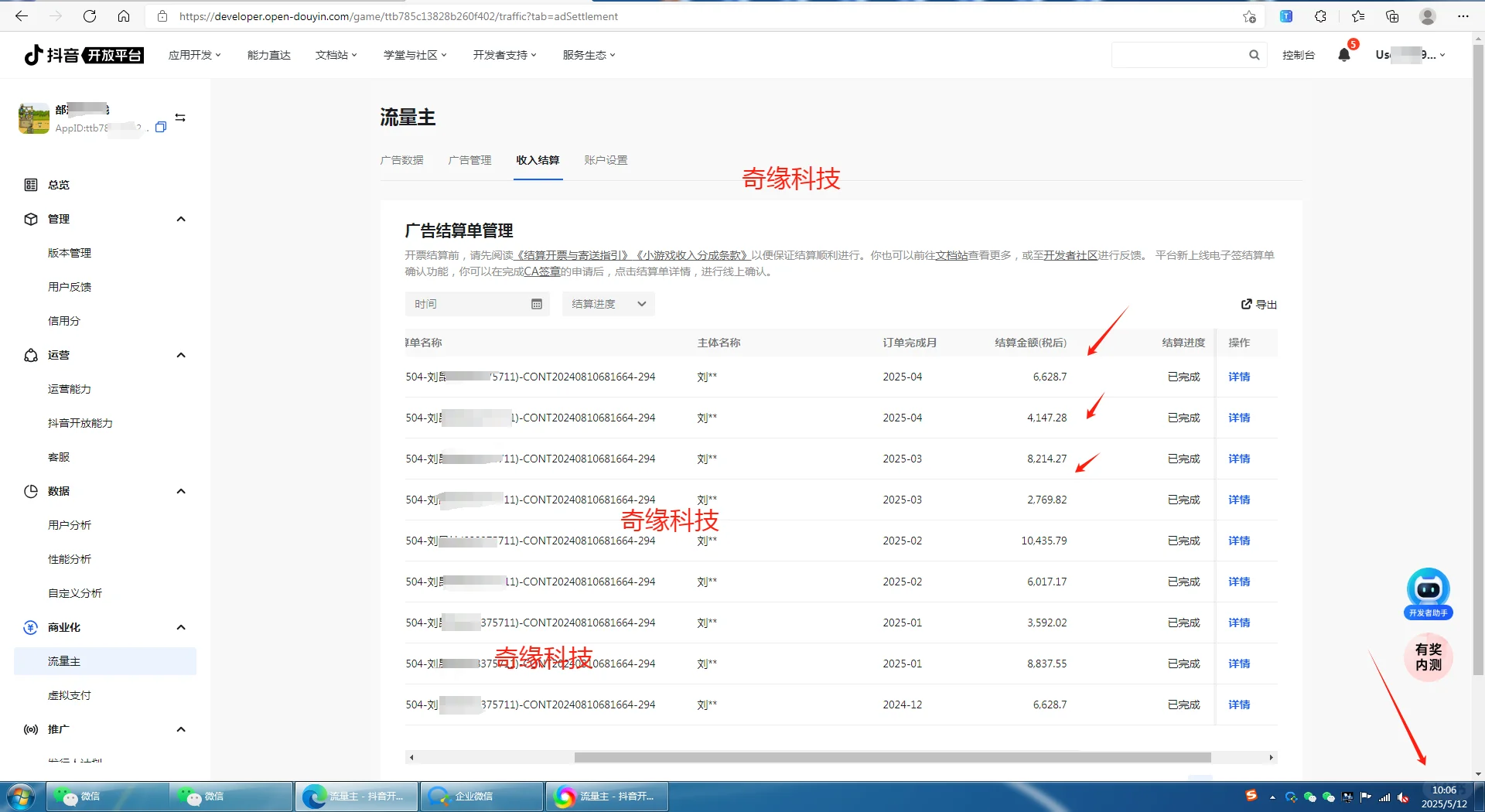Open the calendar icon in the 时间 field
Screen dimensions: 1485x812
pos(536,304)
